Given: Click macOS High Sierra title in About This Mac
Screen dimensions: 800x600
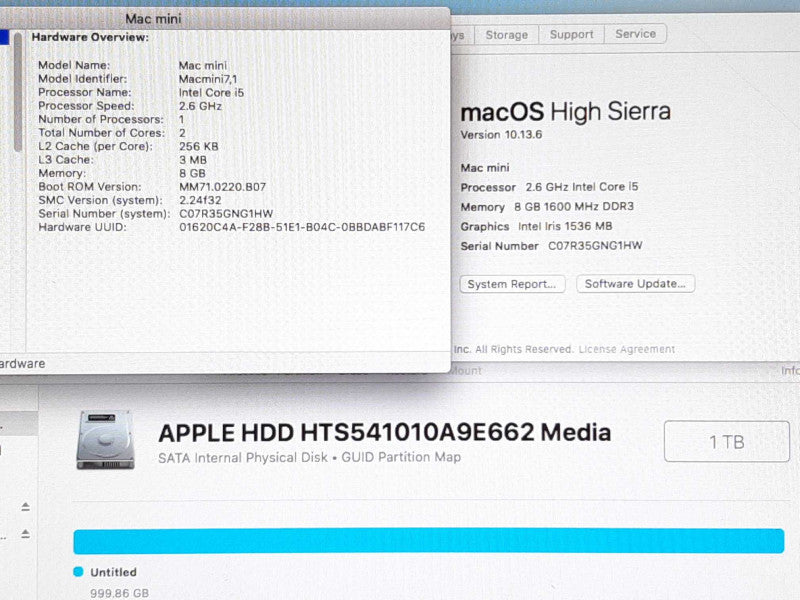Looking at the screenshot, I should click(565, 112).
